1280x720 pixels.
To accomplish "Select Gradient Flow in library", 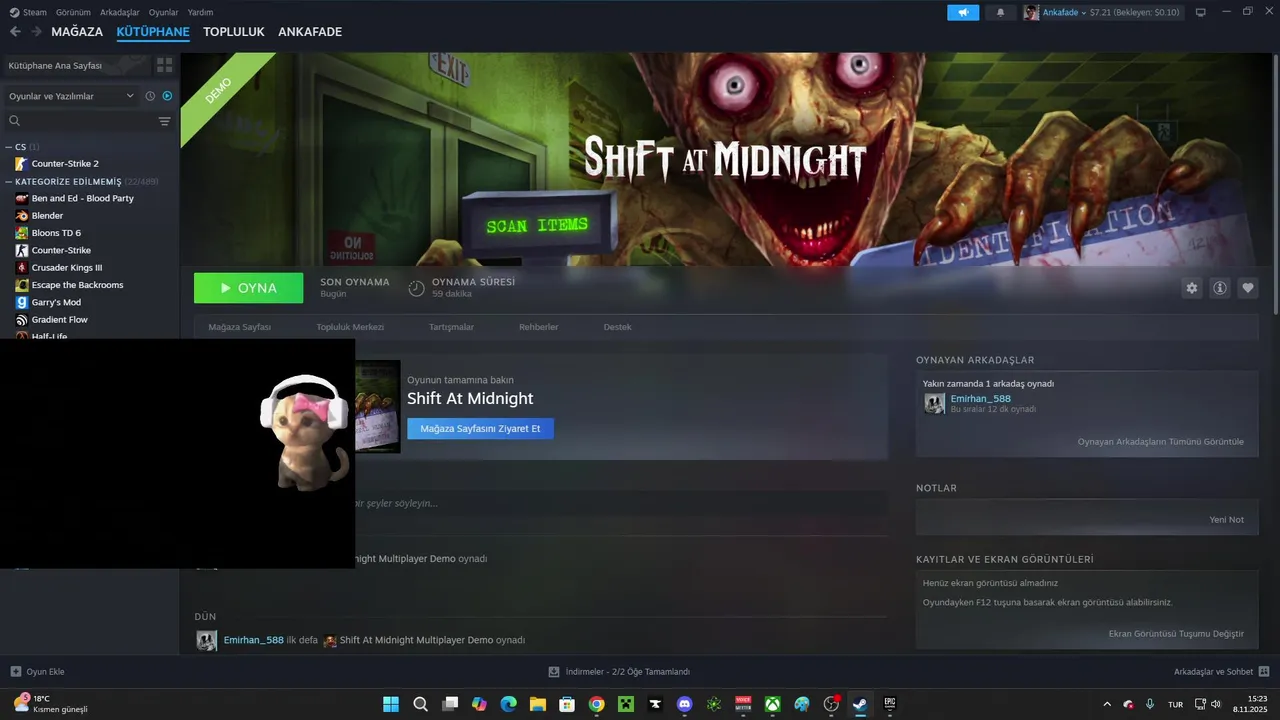I will (x=60, y=320).
